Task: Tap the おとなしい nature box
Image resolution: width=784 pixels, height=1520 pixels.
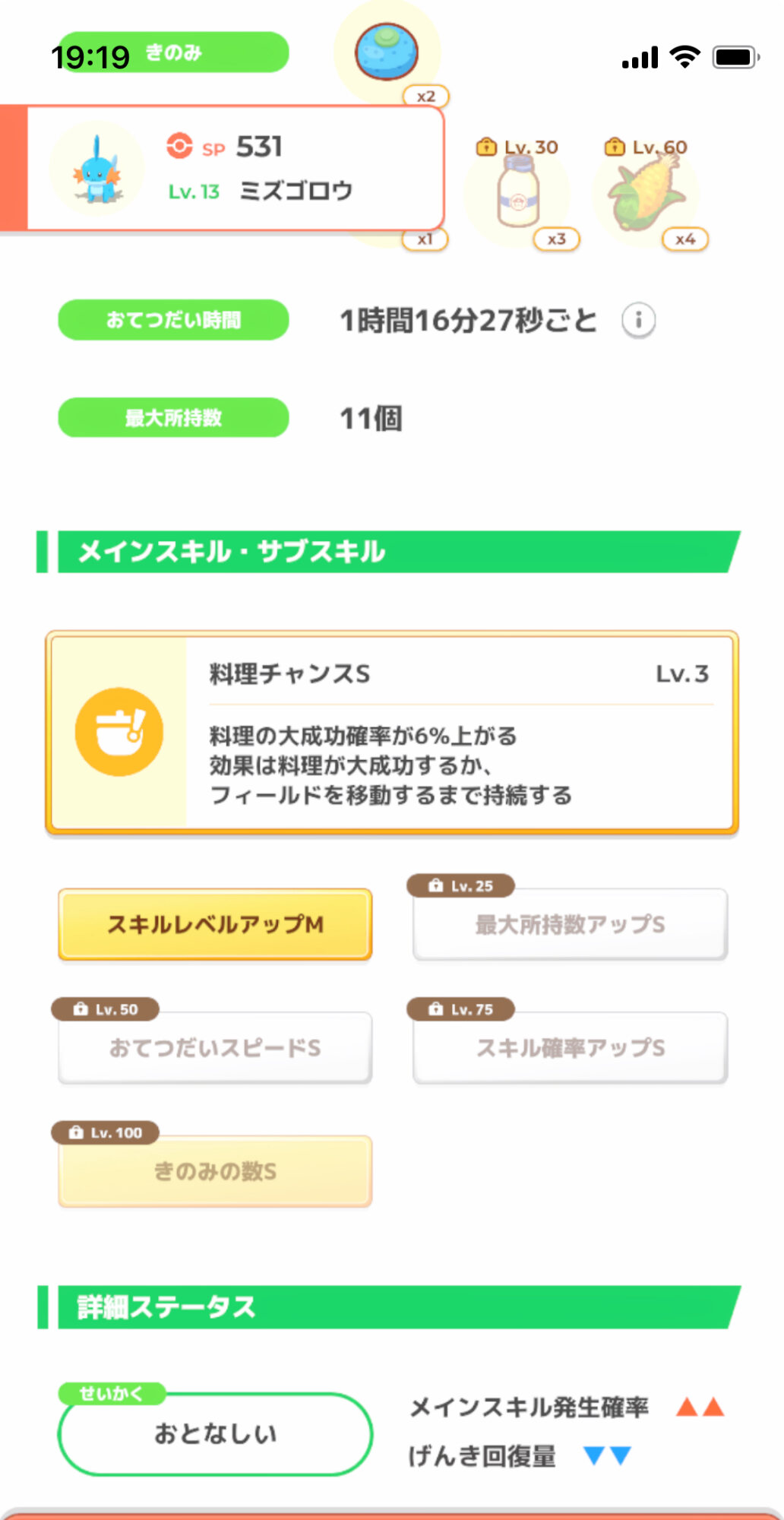Action: tap(215, 1433)
